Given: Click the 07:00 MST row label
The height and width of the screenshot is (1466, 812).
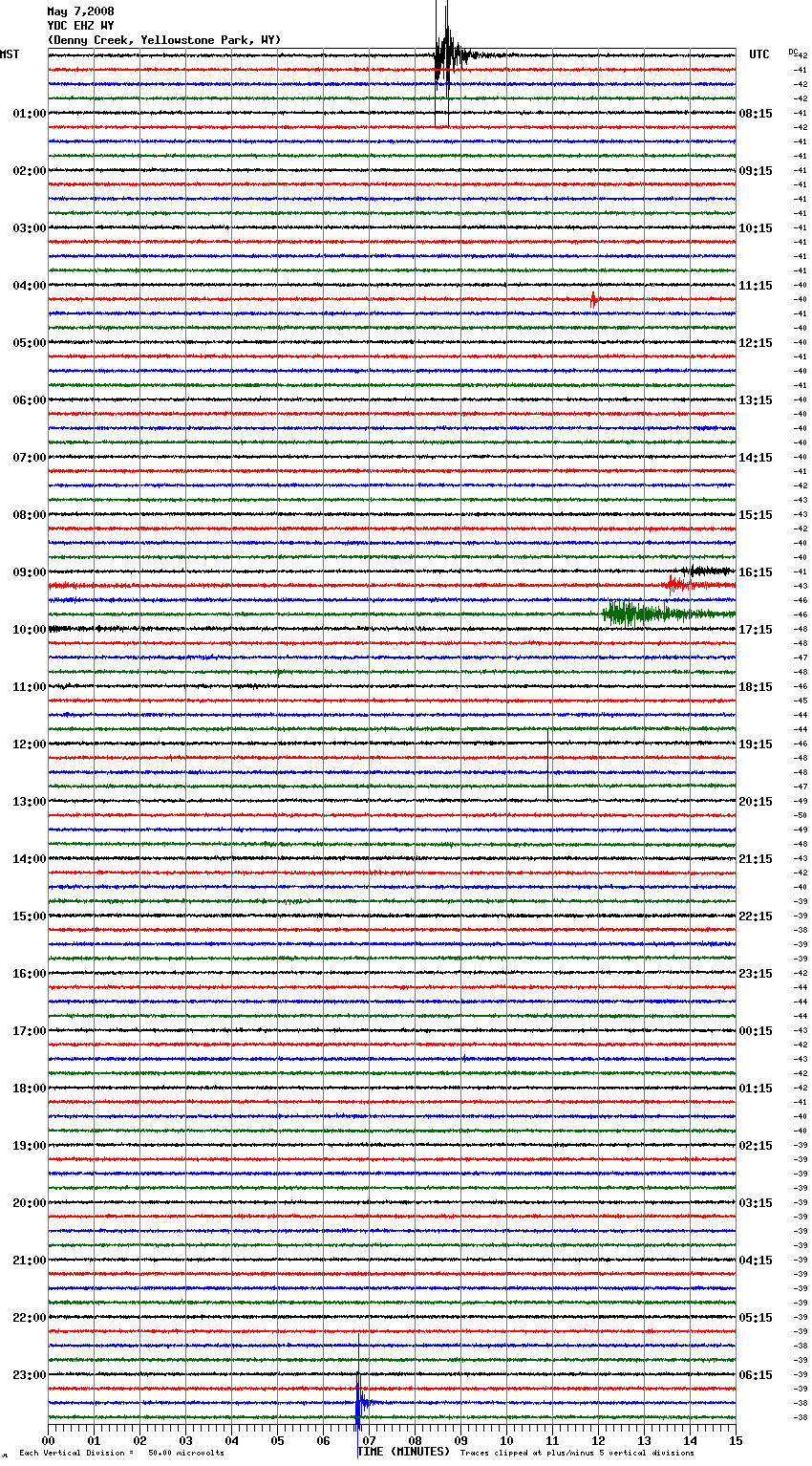Looking at the screenshot, I should tap(29, 458).
